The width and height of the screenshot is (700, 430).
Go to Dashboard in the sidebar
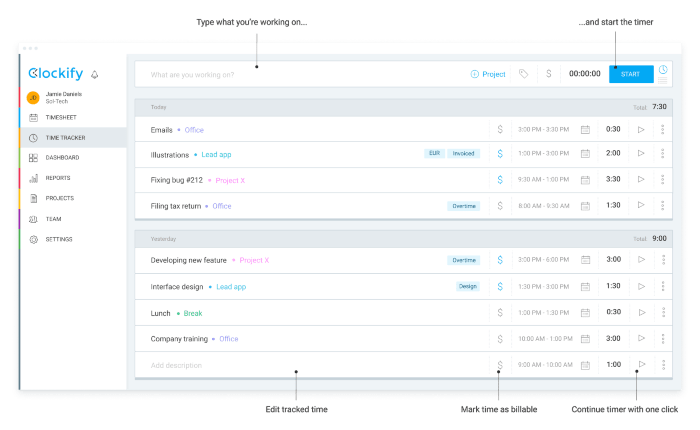(x=62, y=158)
